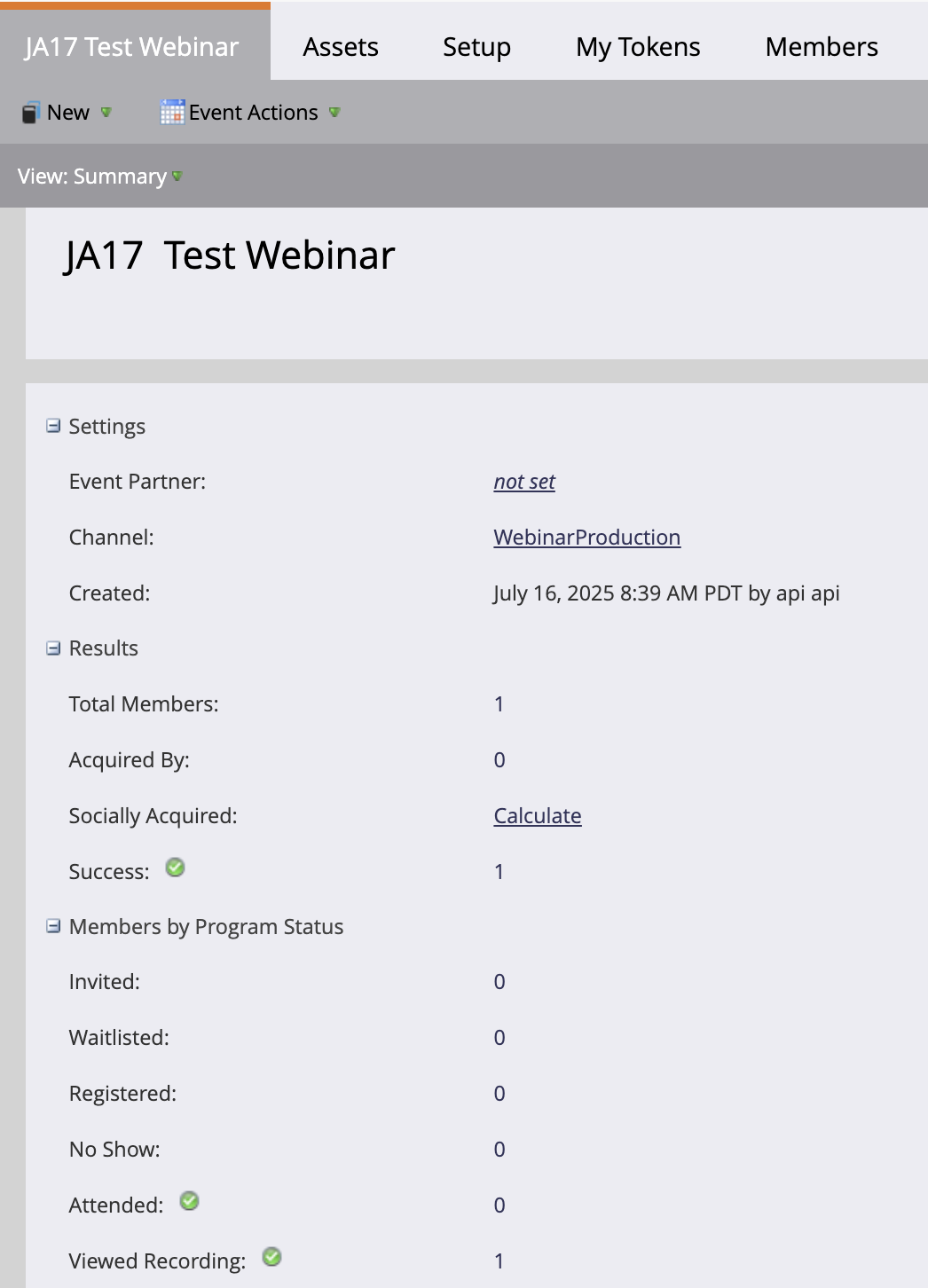Collapse Members by Program Status section
The width and height of the screenshot is (928, 1288).
(53, 926)
